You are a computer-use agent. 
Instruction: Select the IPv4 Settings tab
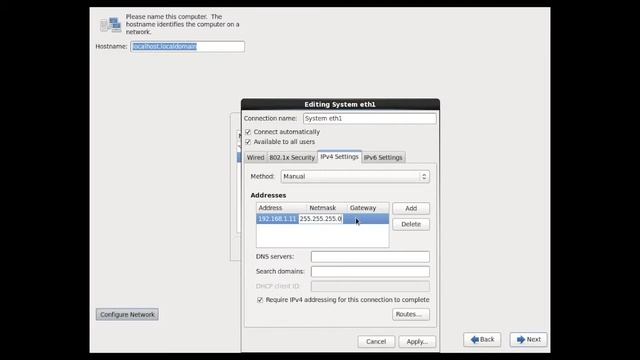pyautogui.click(x=339, y=157)
